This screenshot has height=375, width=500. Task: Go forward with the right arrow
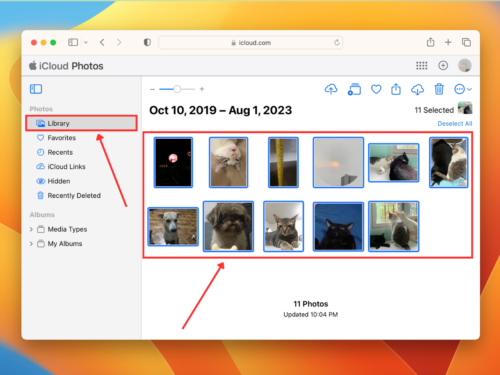119,42
